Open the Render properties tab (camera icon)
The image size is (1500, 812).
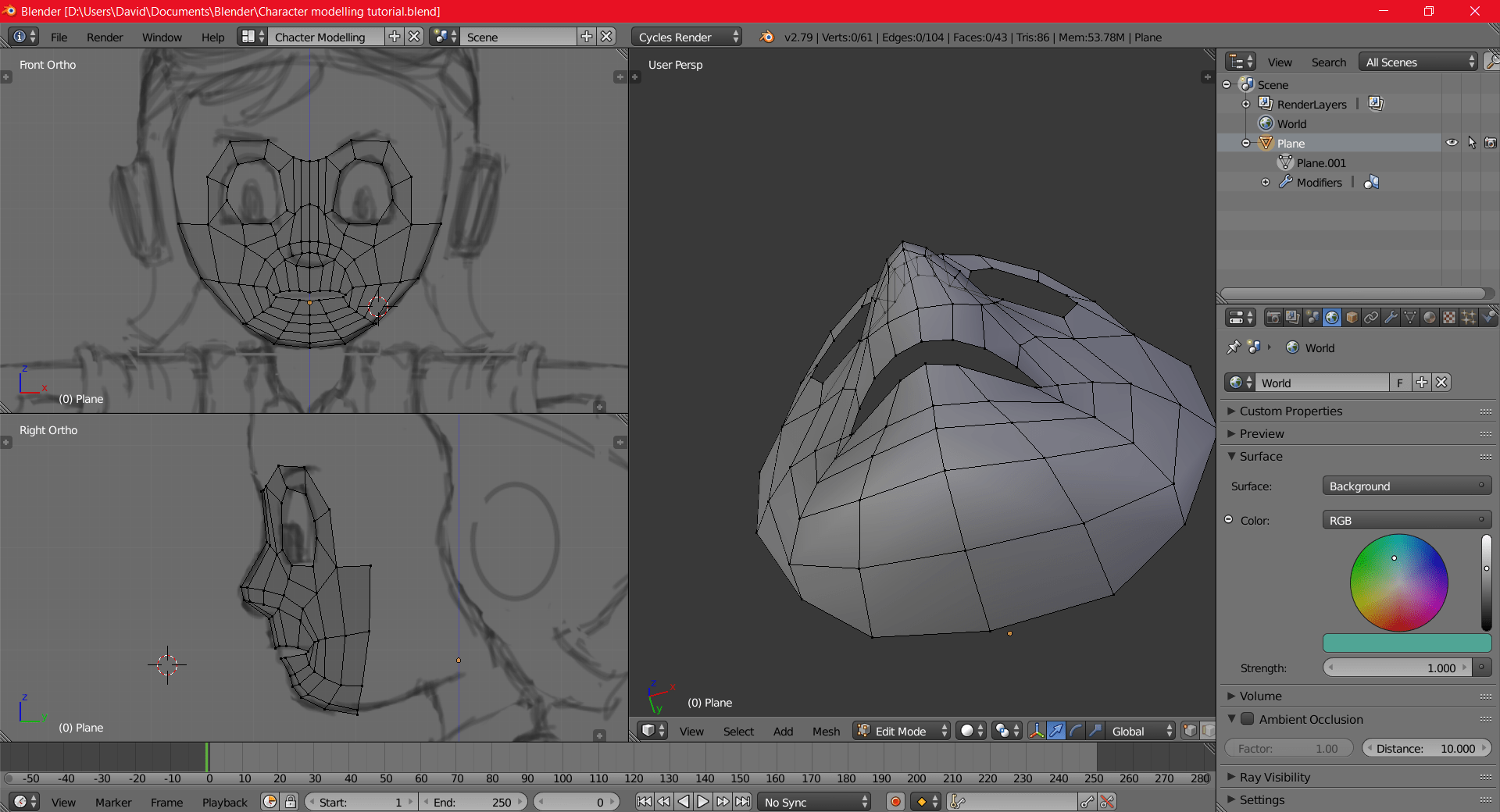[x=1273, y=318]
